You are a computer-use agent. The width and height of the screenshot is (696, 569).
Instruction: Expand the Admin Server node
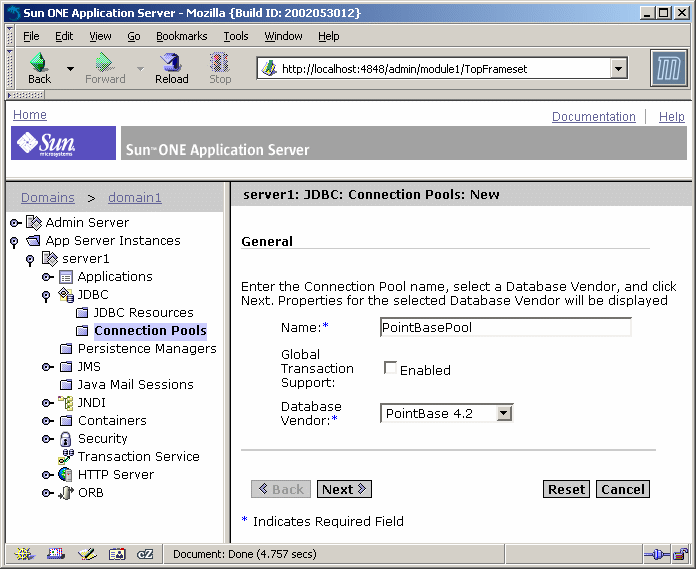[15, 222]
